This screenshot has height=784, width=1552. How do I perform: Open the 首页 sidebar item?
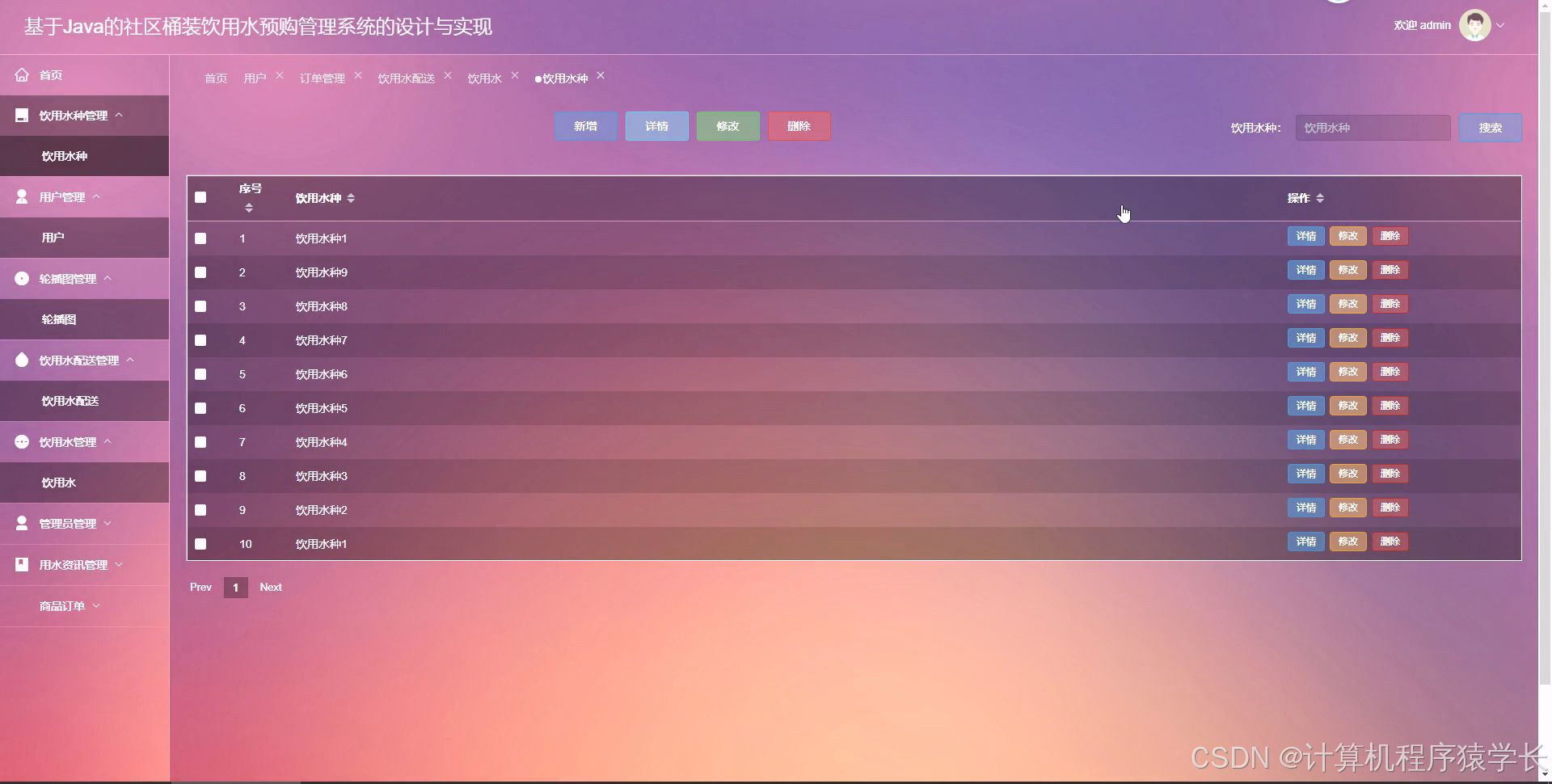pos(84,75)
